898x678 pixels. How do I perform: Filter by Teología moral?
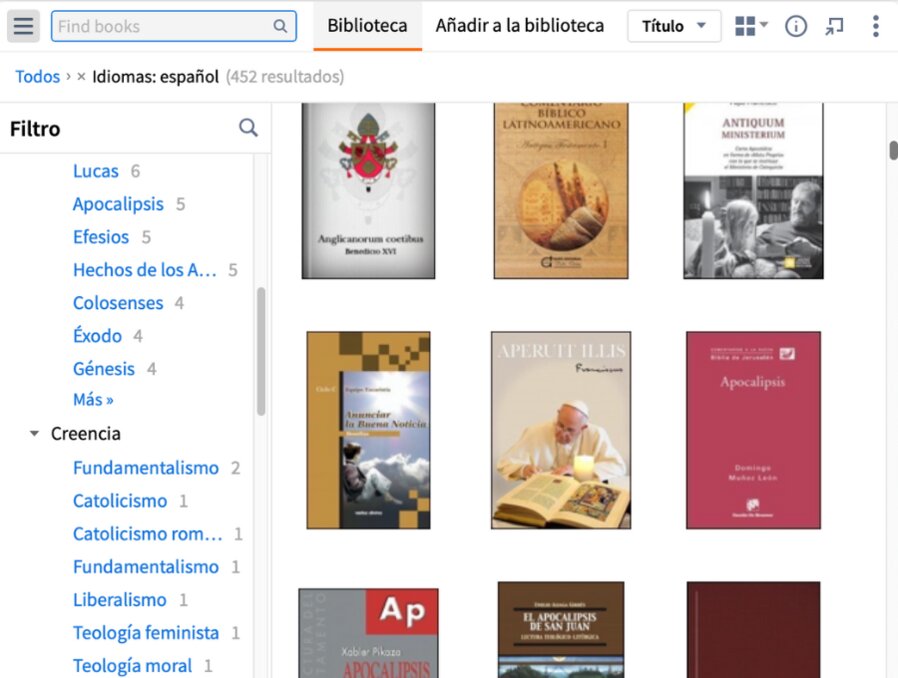(x=132, y=665)
